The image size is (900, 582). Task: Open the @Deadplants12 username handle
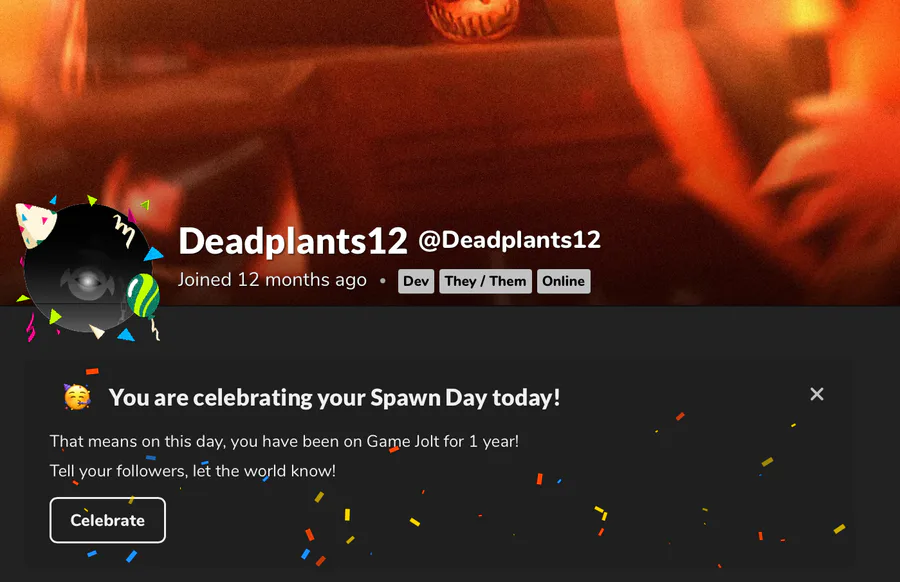tap(510, 239)
